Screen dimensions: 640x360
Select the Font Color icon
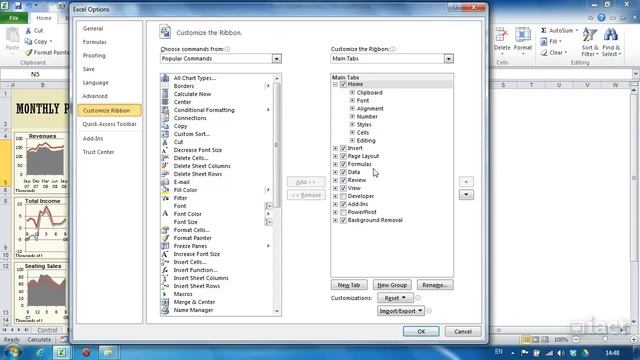(x=165, y=214)
